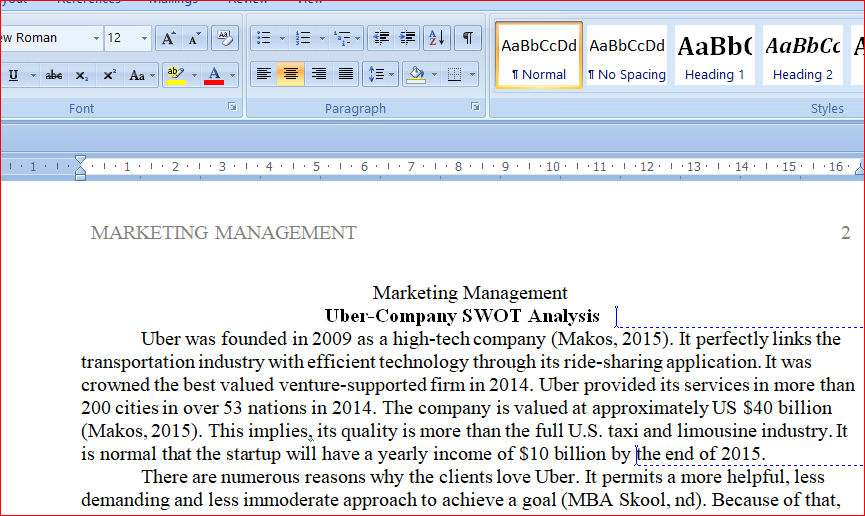Screen dimensions: 865x516
Task: Click the Bullets list button
Action: pos(264,38)
